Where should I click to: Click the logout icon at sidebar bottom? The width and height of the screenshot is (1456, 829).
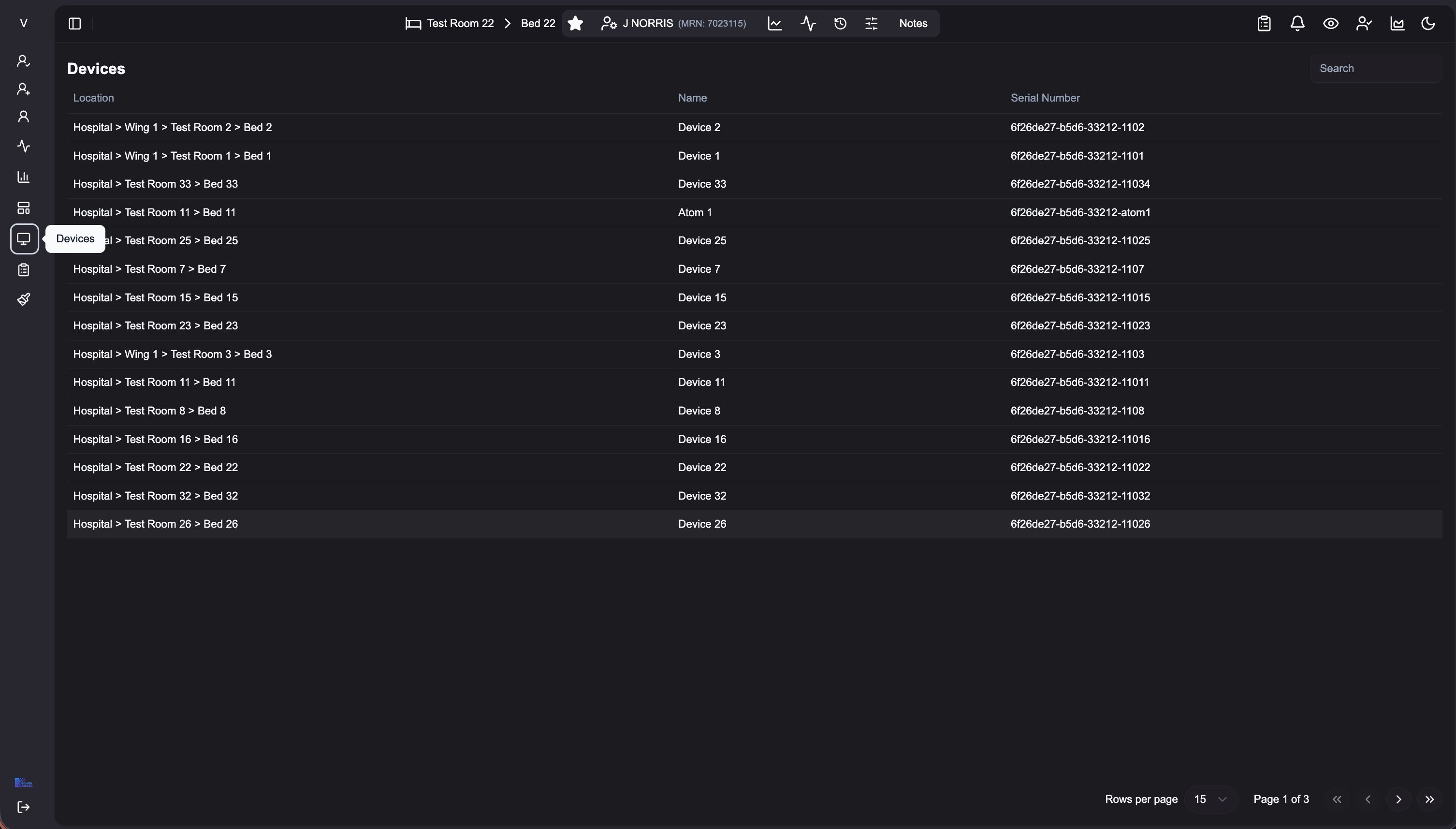tap(23, 807)
